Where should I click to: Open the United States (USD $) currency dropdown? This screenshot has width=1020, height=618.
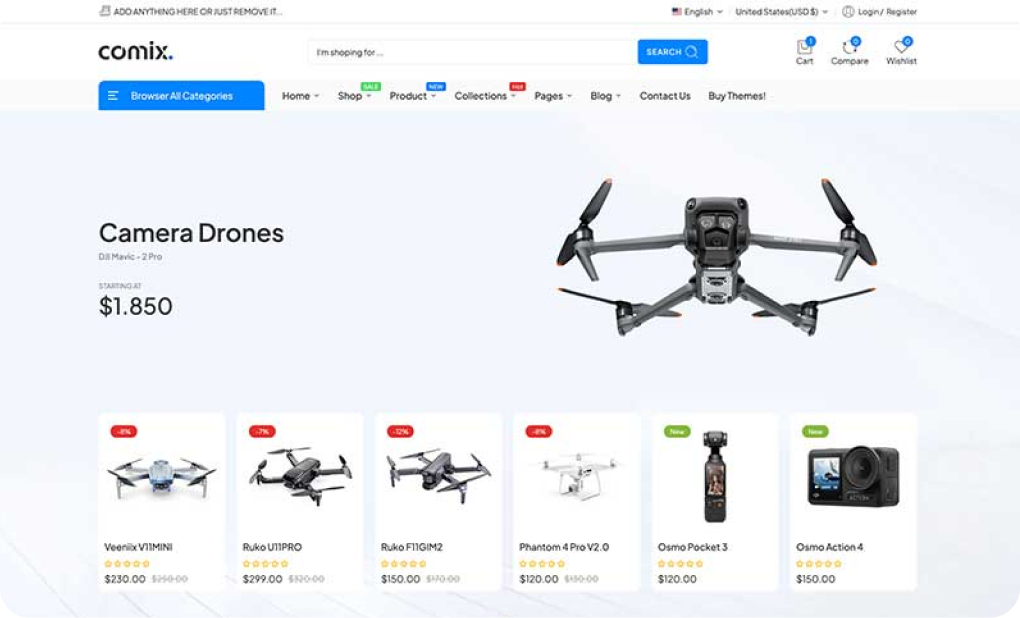[x=781, y=12]
